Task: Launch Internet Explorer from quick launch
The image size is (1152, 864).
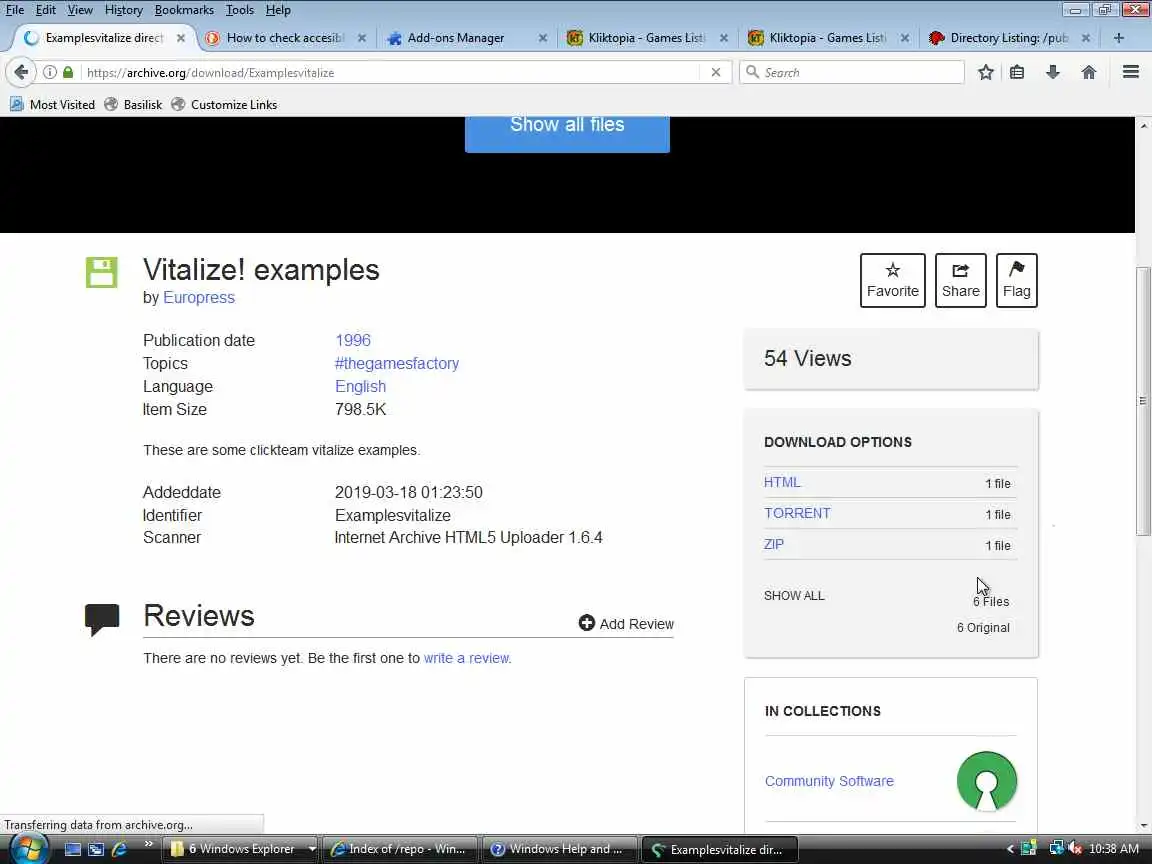Action: [x=119, y=849]
